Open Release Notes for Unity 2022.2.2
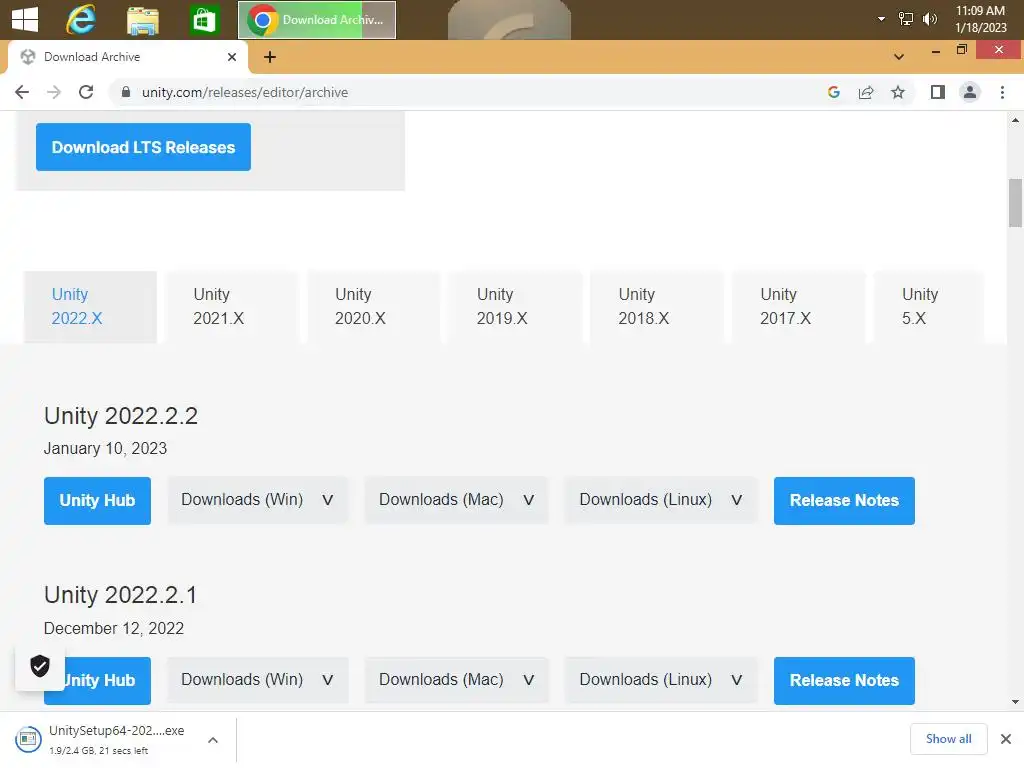Screen dimensions: 1024x768 [x=844, y=500]
